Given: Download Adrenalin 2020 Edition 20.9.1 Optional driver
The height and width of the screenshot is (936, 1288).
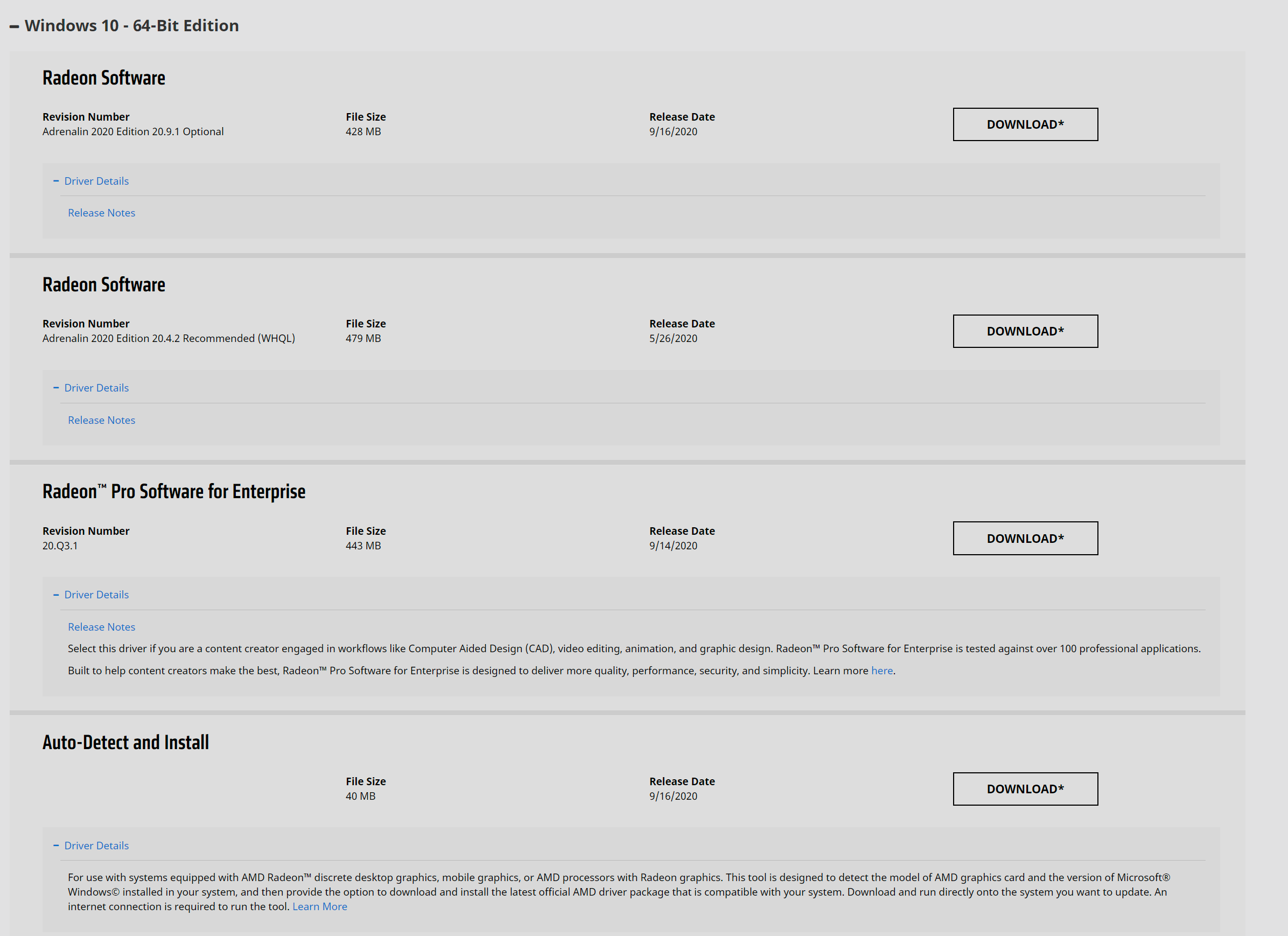Looking at the screenshot, I should (x=1025, y=124).
